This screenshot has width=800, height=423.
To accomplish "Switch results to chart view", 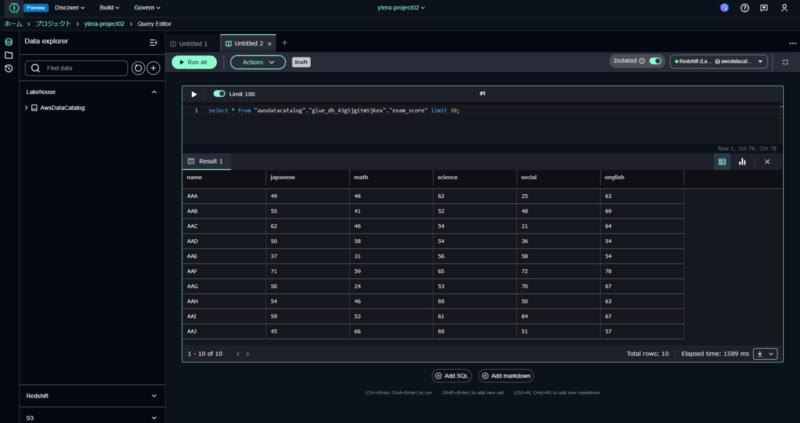I will click(x=742, y=161).
